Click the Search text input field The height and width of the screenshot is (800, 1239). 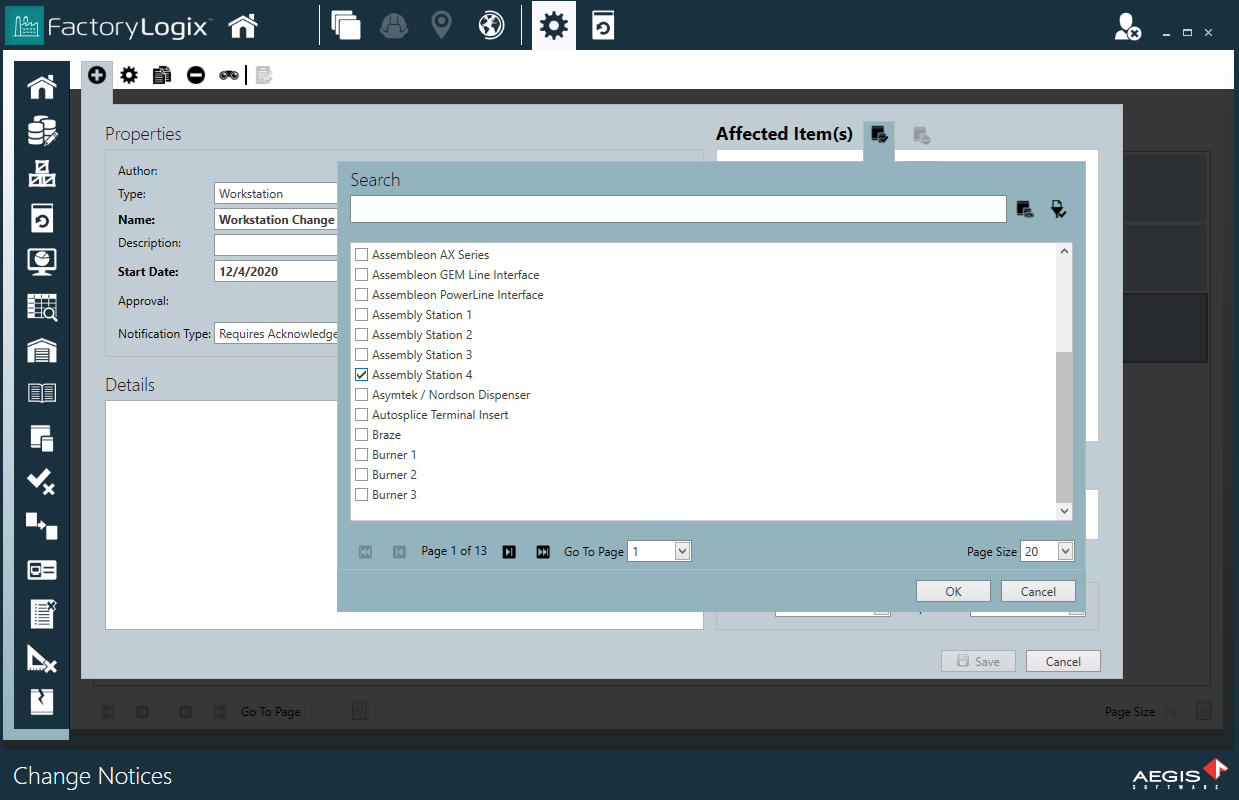click(x=678, y=209)
